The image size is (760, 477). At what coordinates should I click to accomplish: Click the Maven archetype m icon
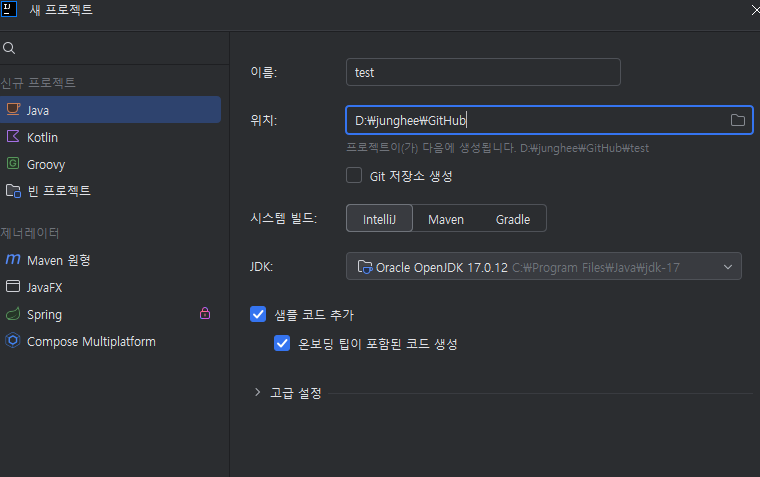click(13, 259)
